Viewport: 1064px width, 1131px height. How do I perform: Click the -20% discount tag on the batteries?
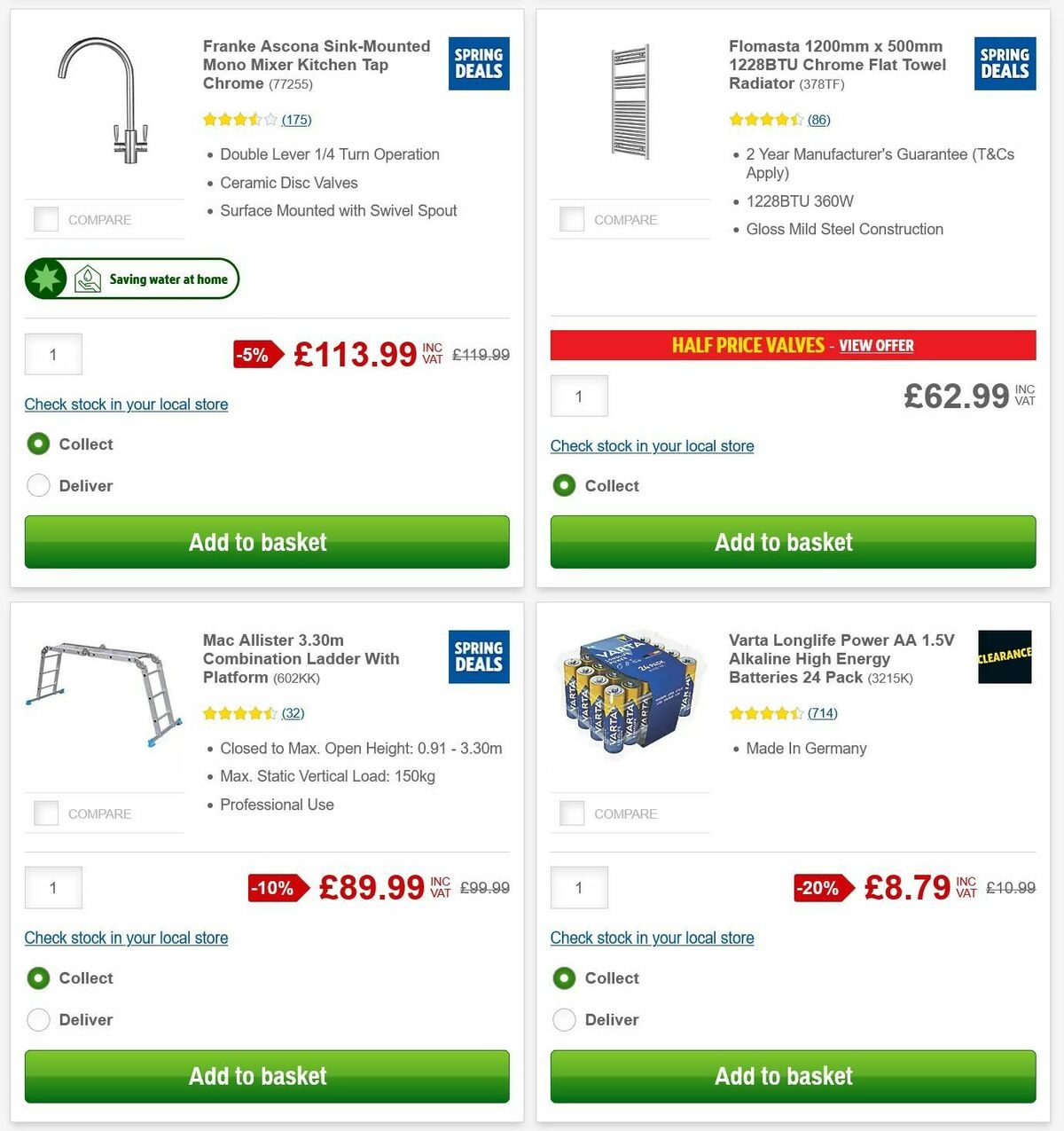pyautogui.click(x=818, y=888)
